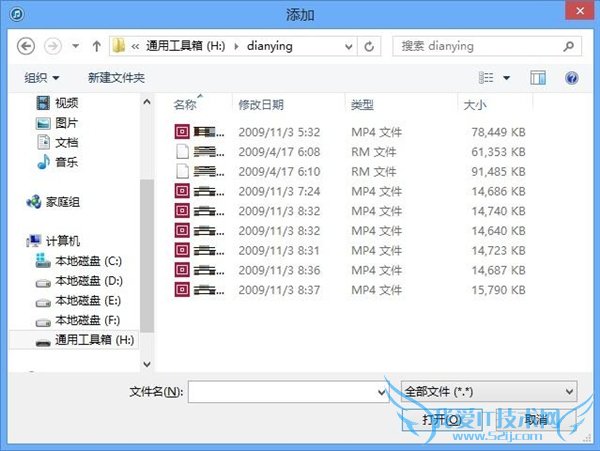This screenshot has height=451, width=600.
Task: Select 音乐 in navigation pane
Action: pyautogui.click(x=57, y=162)
